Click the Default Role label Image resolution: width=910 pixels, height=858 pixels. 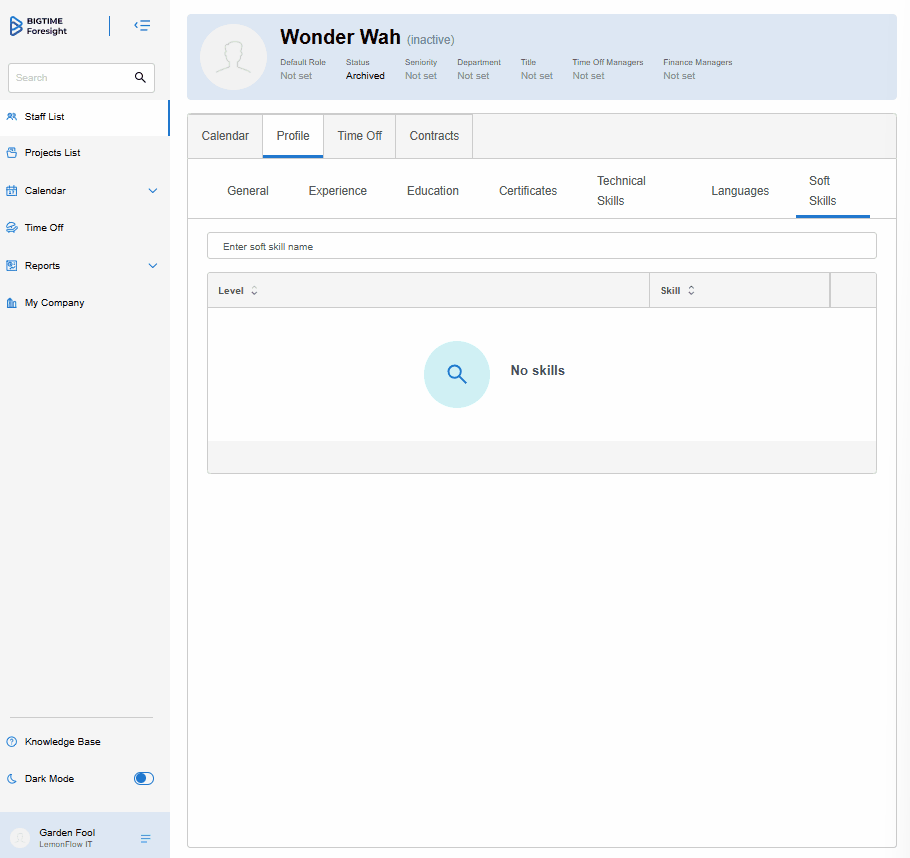click(303, 62)
